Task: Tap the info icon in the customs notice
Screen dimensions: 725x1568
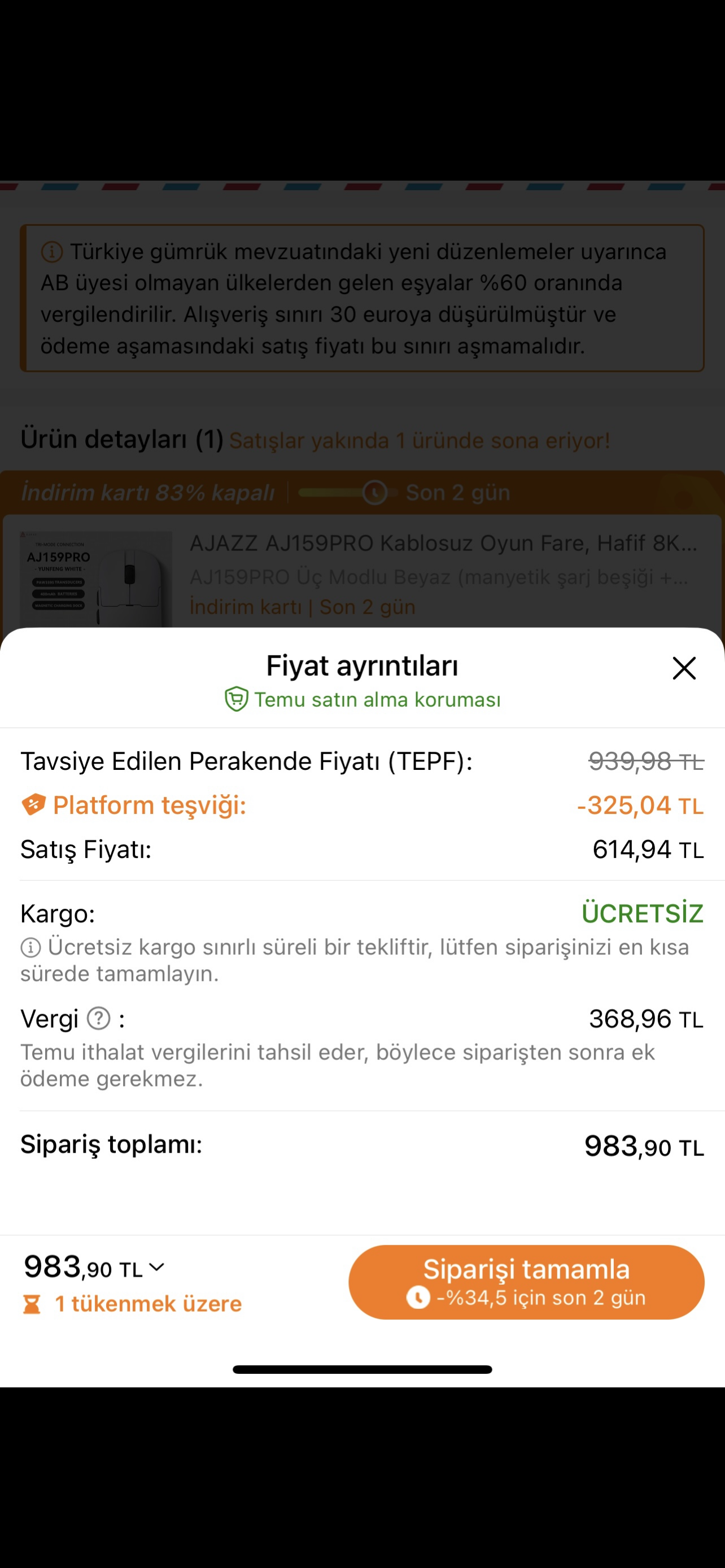Action: click(x=52, y=251)
